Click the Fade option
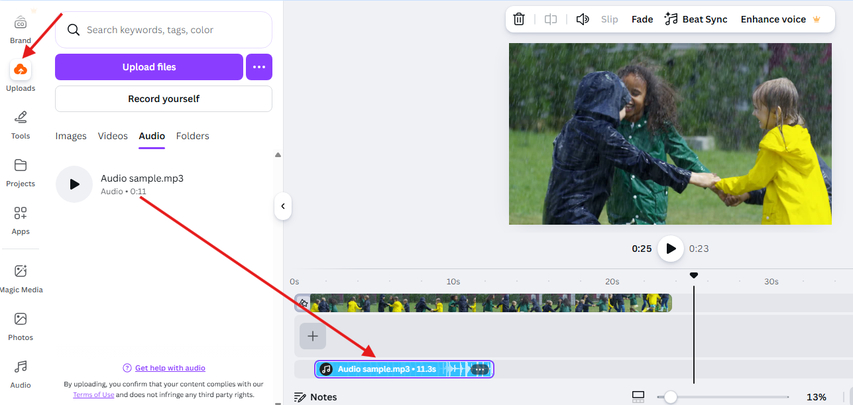This screenshot has width=853, height=405. [642, 19]
